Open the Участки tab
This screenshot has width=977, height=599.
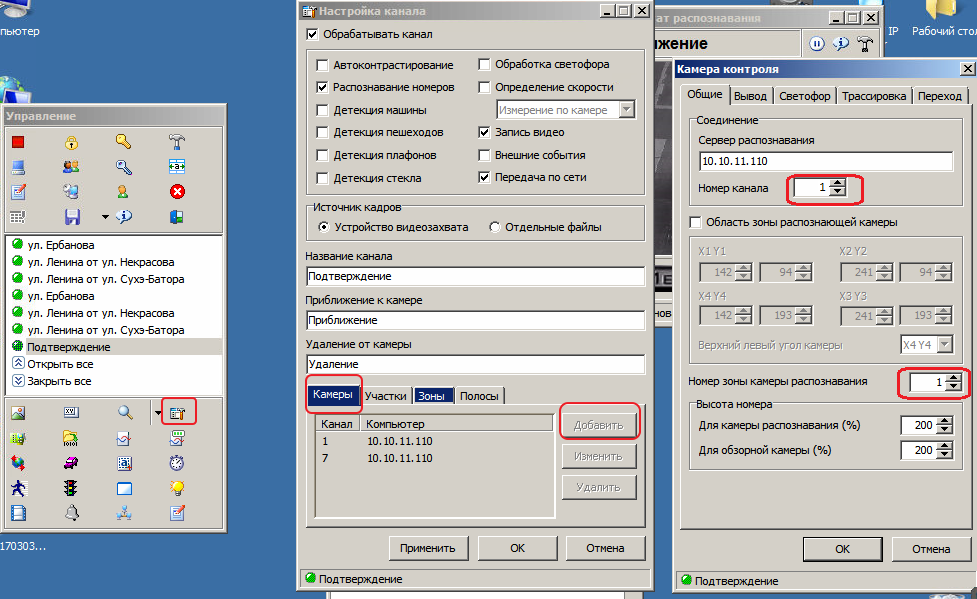click(x=385, y=396)
